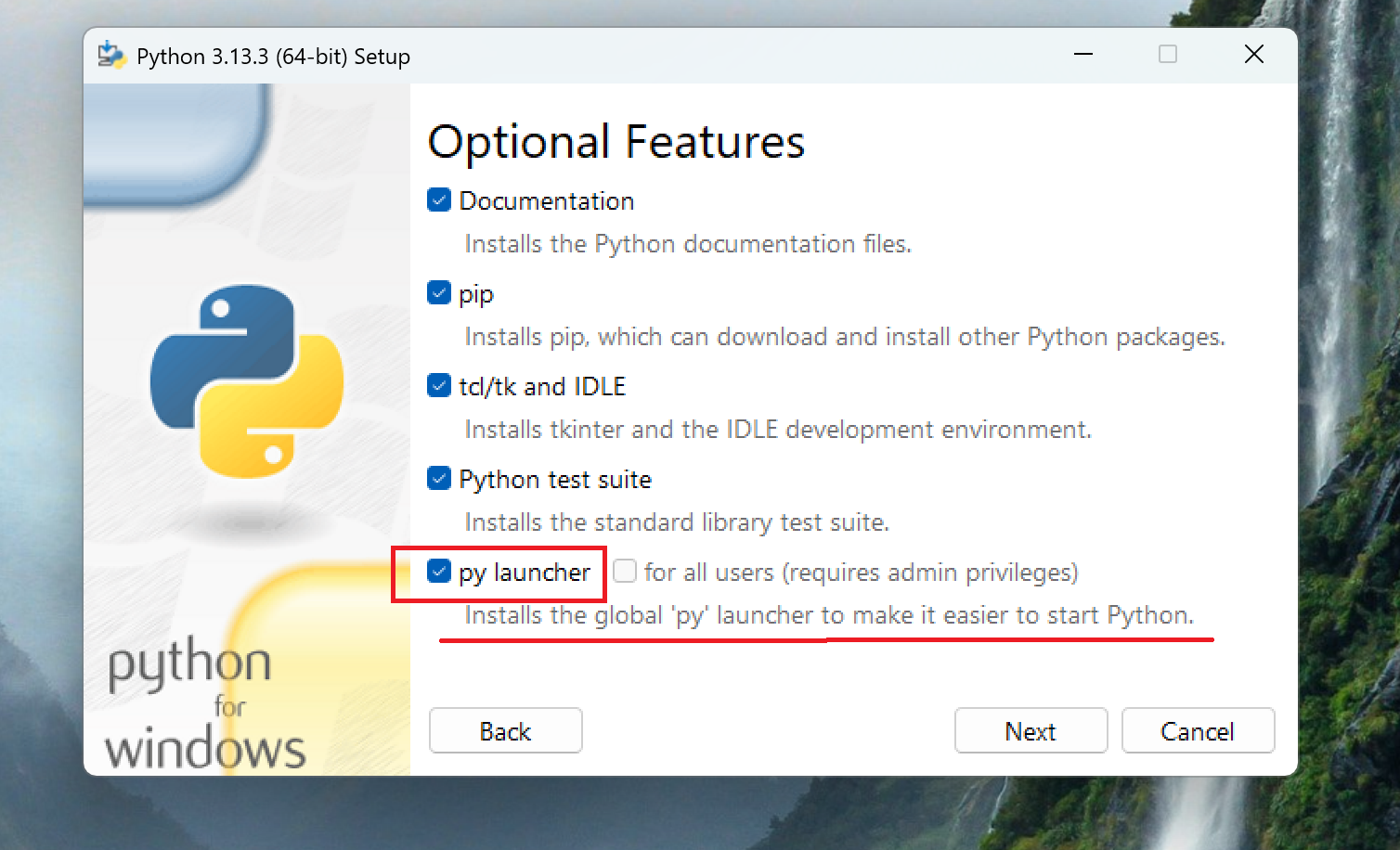1400x850 pixels.
Task: Cancel the Python setup
Action: (x=1198, y=731)
